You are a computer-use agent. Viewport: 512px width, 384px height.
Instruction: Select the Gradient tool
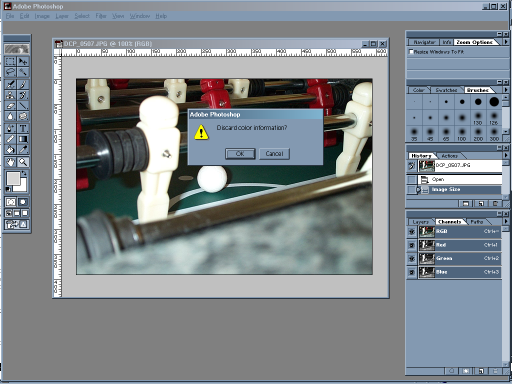[23, 139]
